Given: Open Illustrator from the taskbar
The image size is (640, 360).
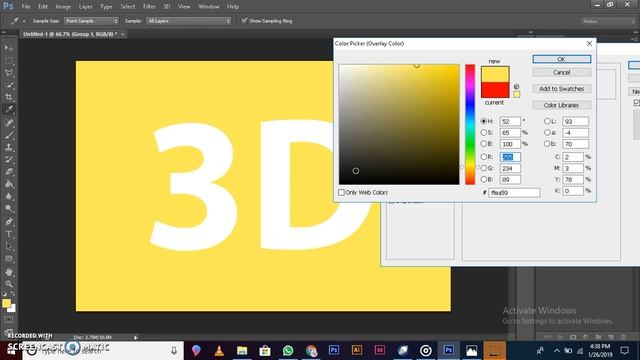Looking at the screenshot, I should coord(357,350).
